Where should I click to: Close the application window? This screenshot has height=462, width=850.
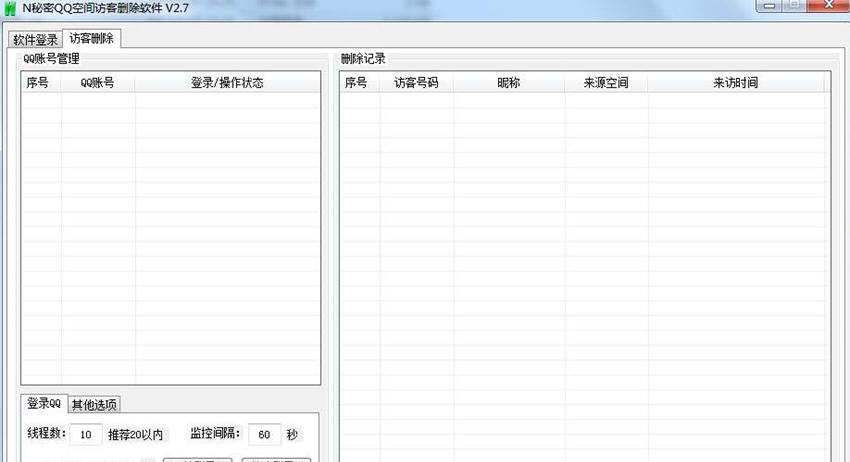click(829, 5)
